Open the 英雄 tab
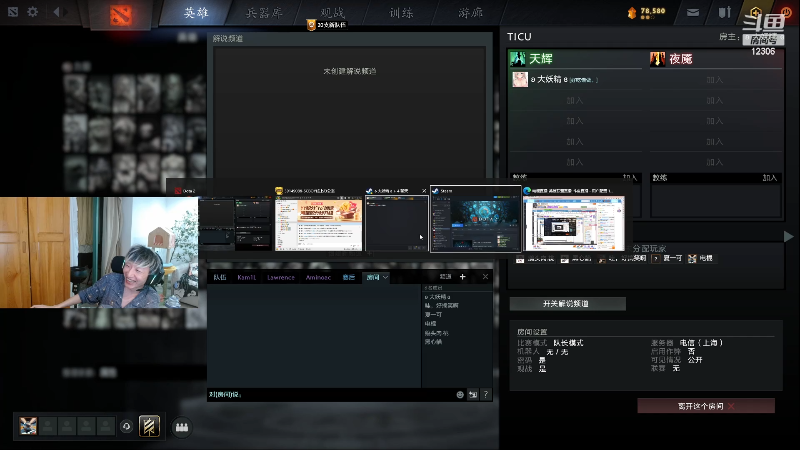 (x=196, y=13)
